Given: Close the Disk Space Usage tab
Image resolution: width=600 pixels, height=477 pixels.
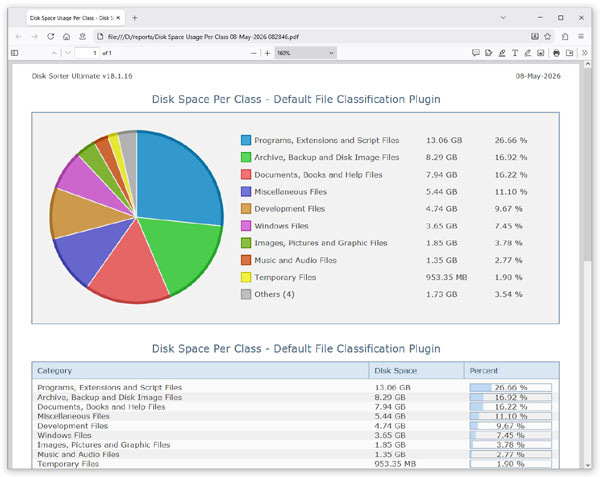Looking at the screenshot, I should 118,18.
